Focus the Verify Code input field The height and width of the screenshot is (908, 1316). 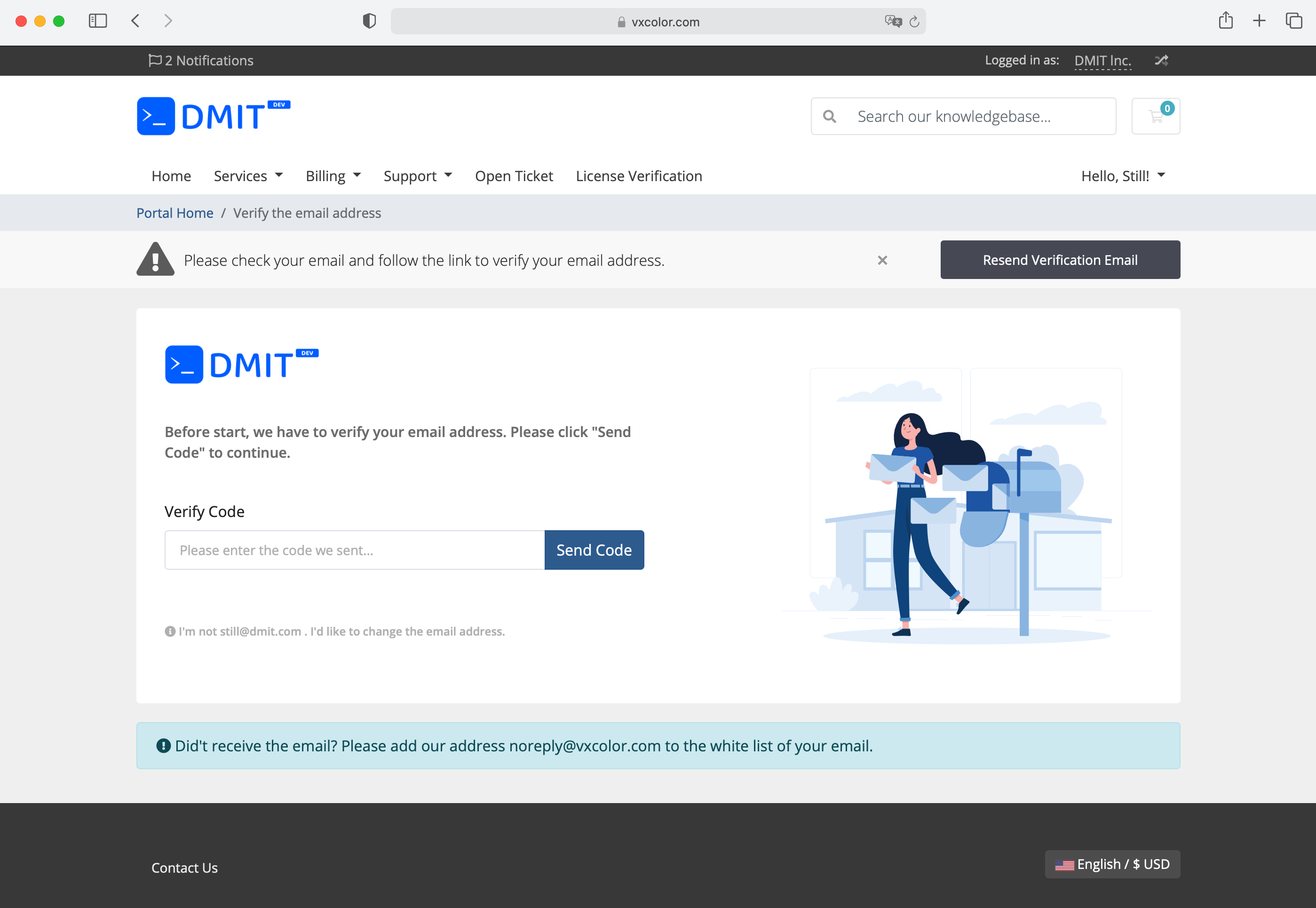click(354, 550)
